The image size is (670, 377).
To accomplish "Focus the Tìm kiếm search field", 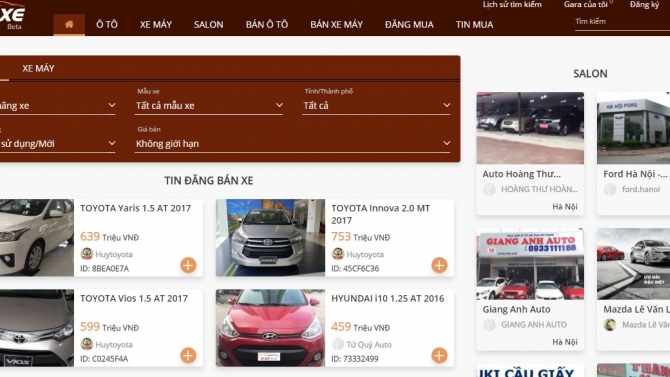I will coord(622,22).
